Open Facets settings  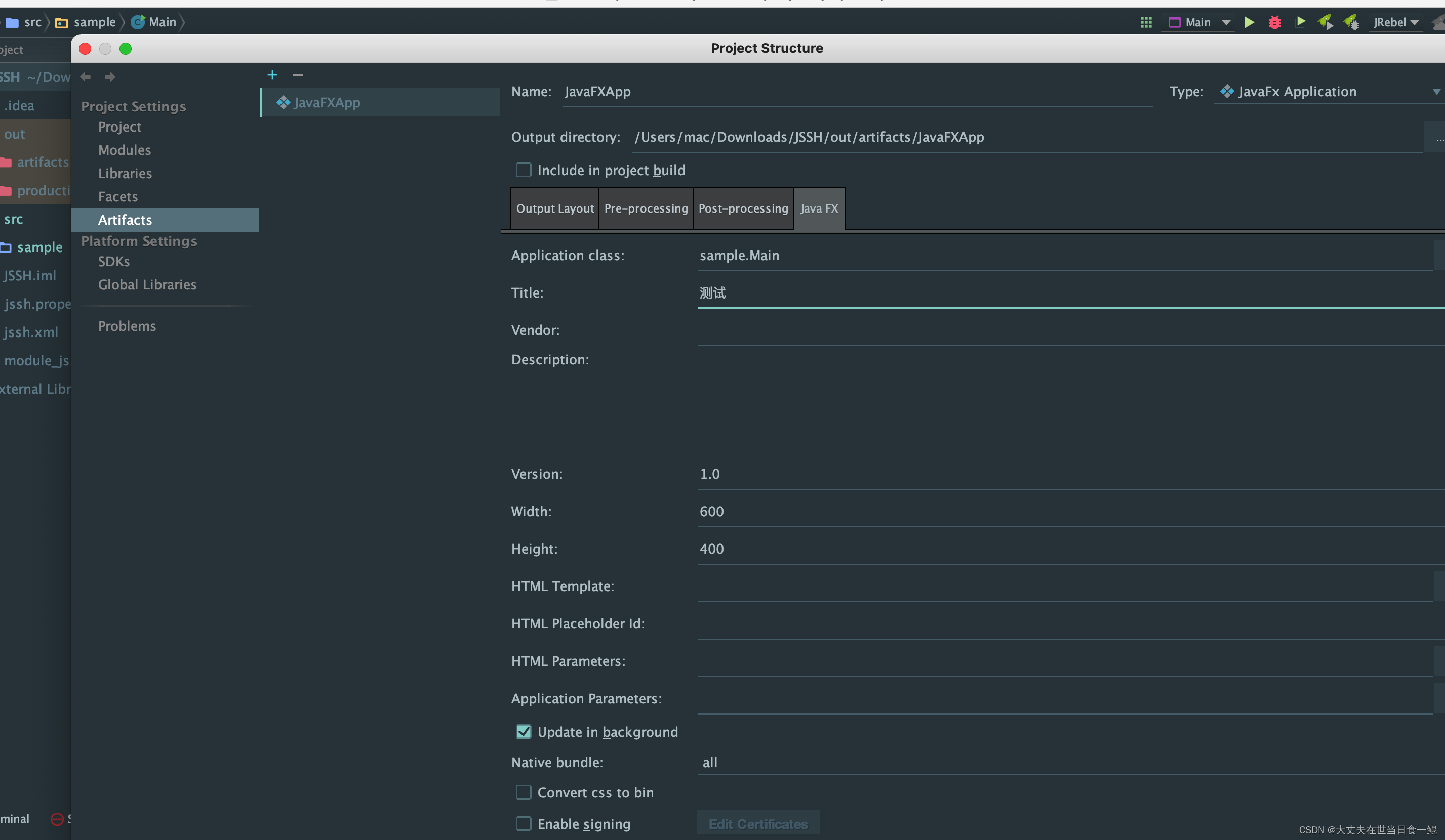117,196
